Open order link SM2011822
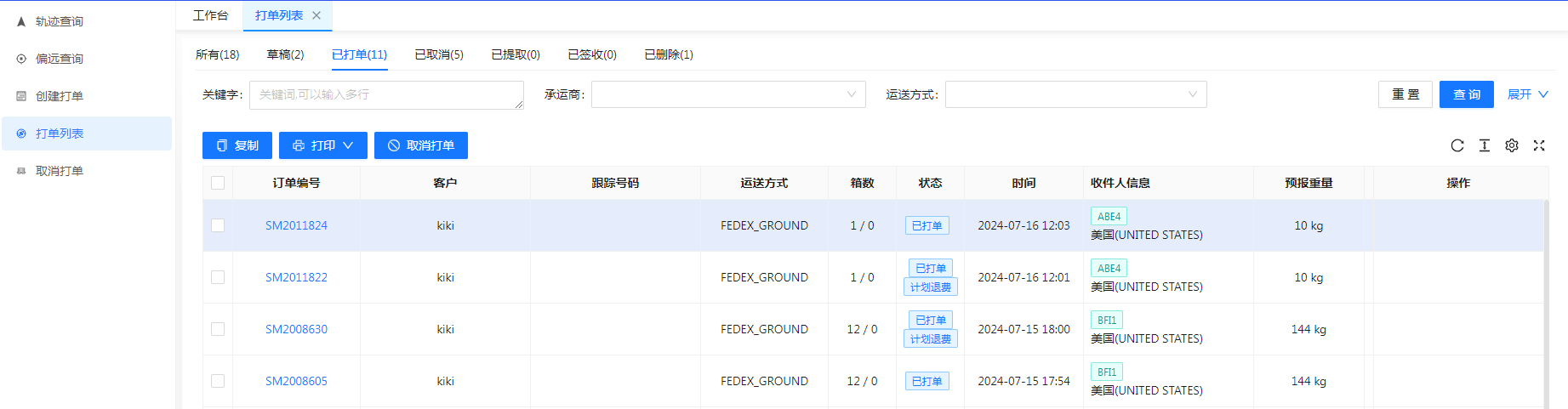Screen dimensions: 1568x409 point(296,277)
